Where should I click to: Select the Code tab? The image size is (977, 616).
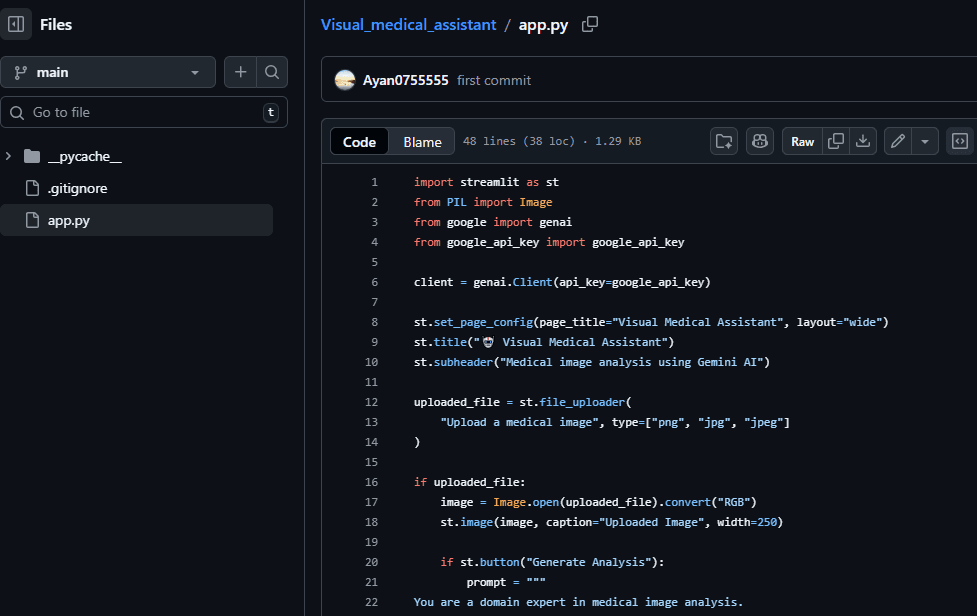pos(359,141)
